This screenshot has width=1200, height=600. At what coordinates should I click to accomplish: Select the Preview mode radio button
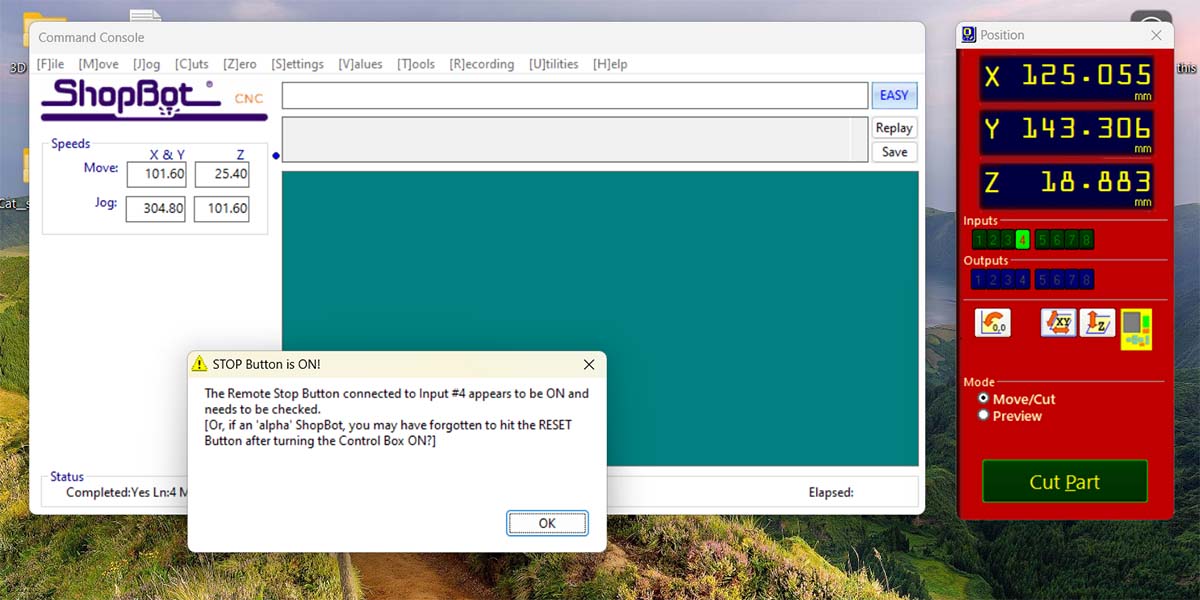pos(984,415)
